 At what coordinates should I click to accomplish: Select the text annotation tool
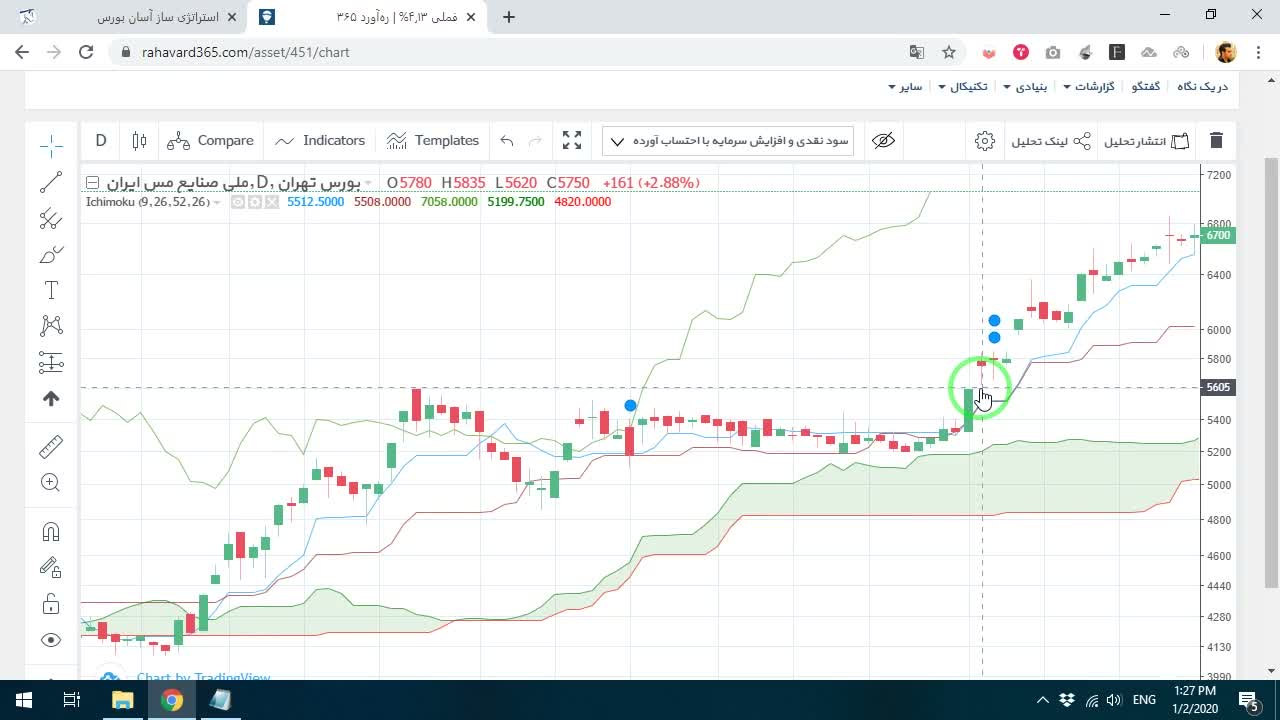click(x=51, y=290)
